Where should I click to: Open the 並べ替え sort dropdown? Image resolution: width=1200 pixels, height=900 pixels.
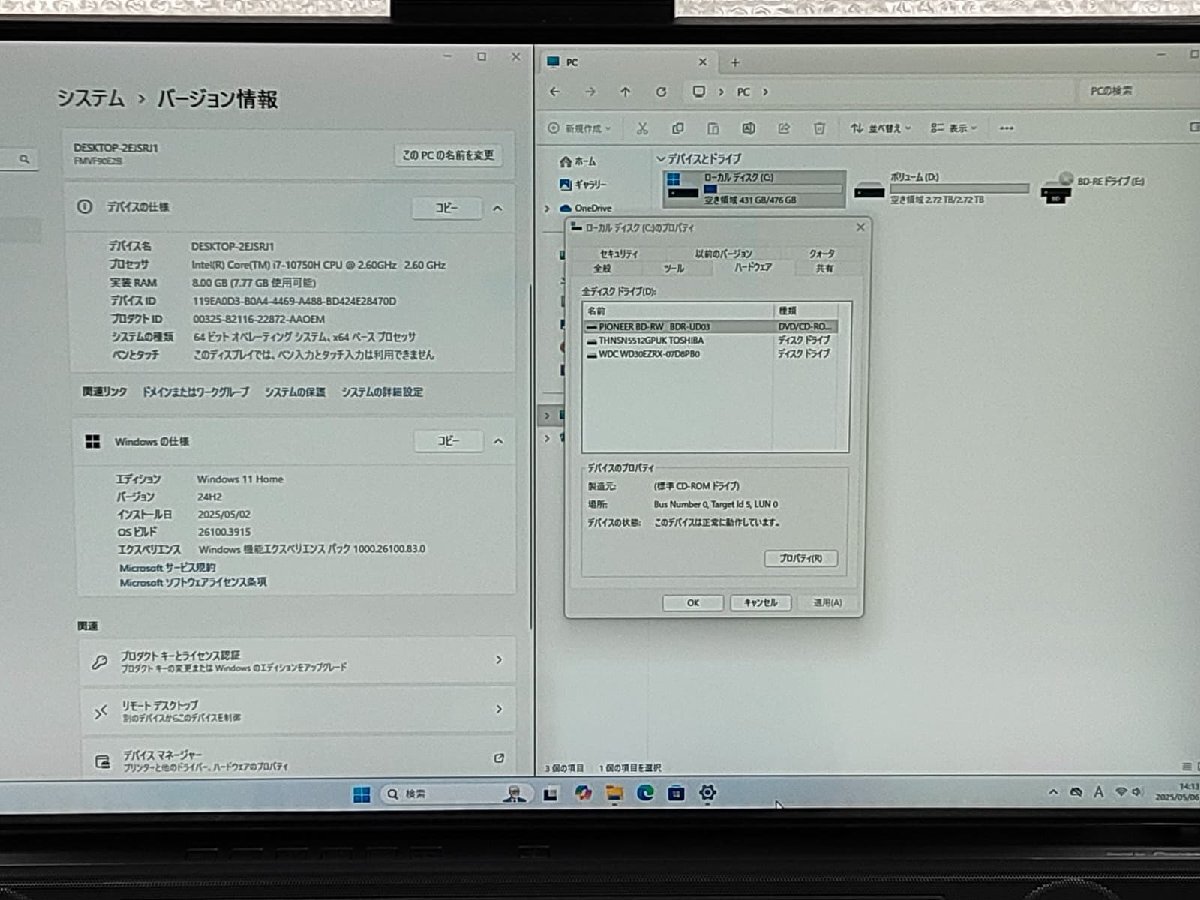coord(880,128)
